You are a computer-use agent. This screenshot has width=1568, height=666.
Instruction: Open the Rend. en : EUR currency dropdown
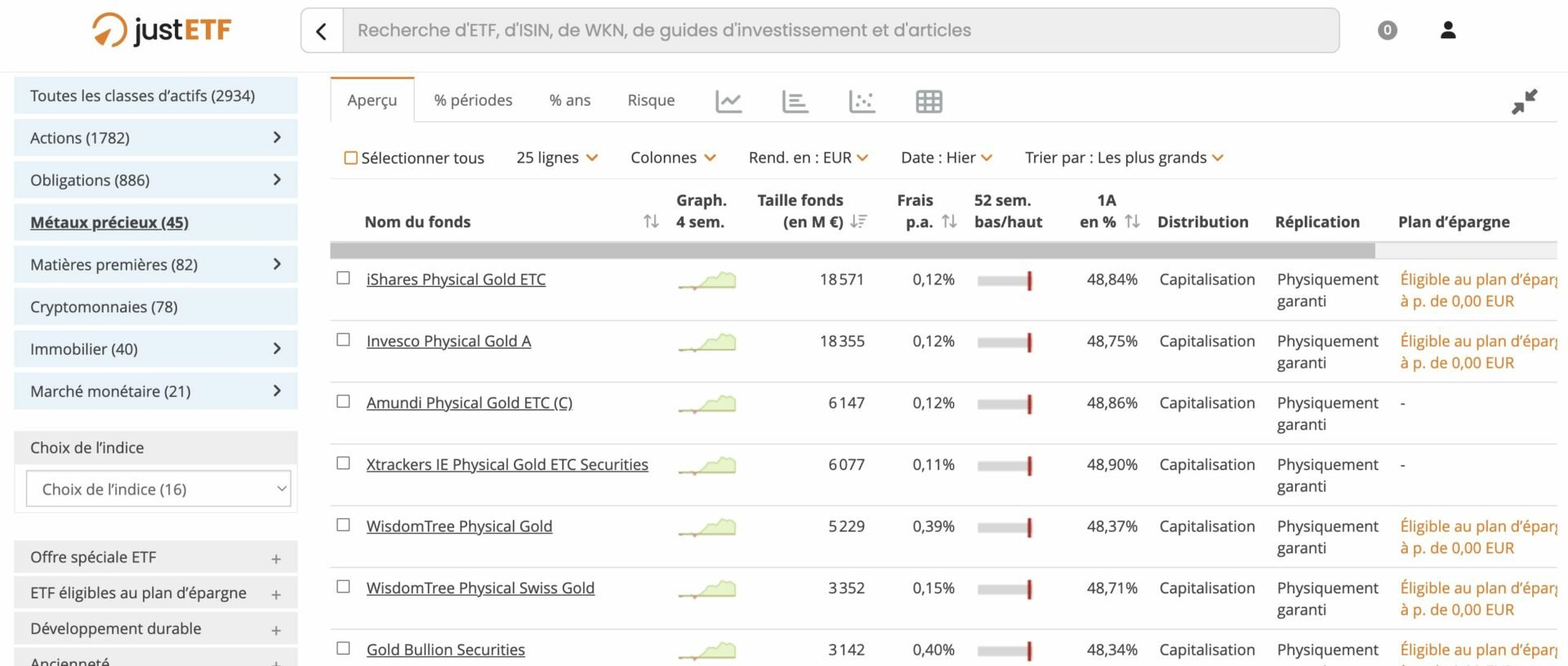click(x=808, y=158)
